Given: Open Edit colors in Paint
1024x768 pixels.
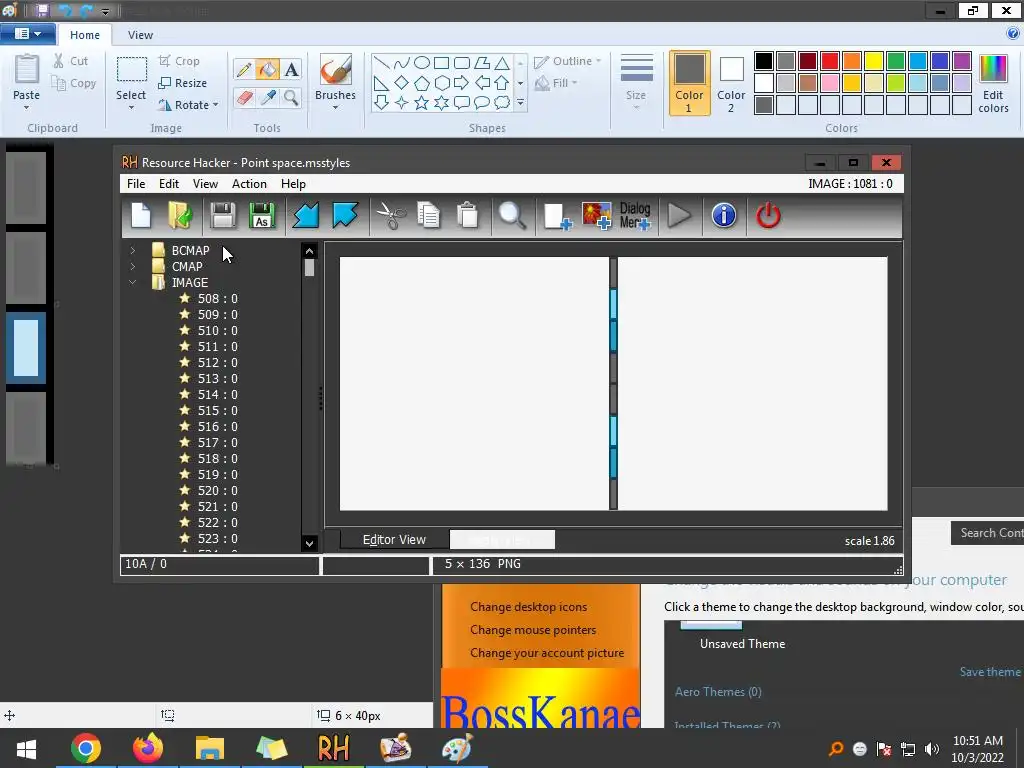Looking at the screenshot, I should 993,84.
